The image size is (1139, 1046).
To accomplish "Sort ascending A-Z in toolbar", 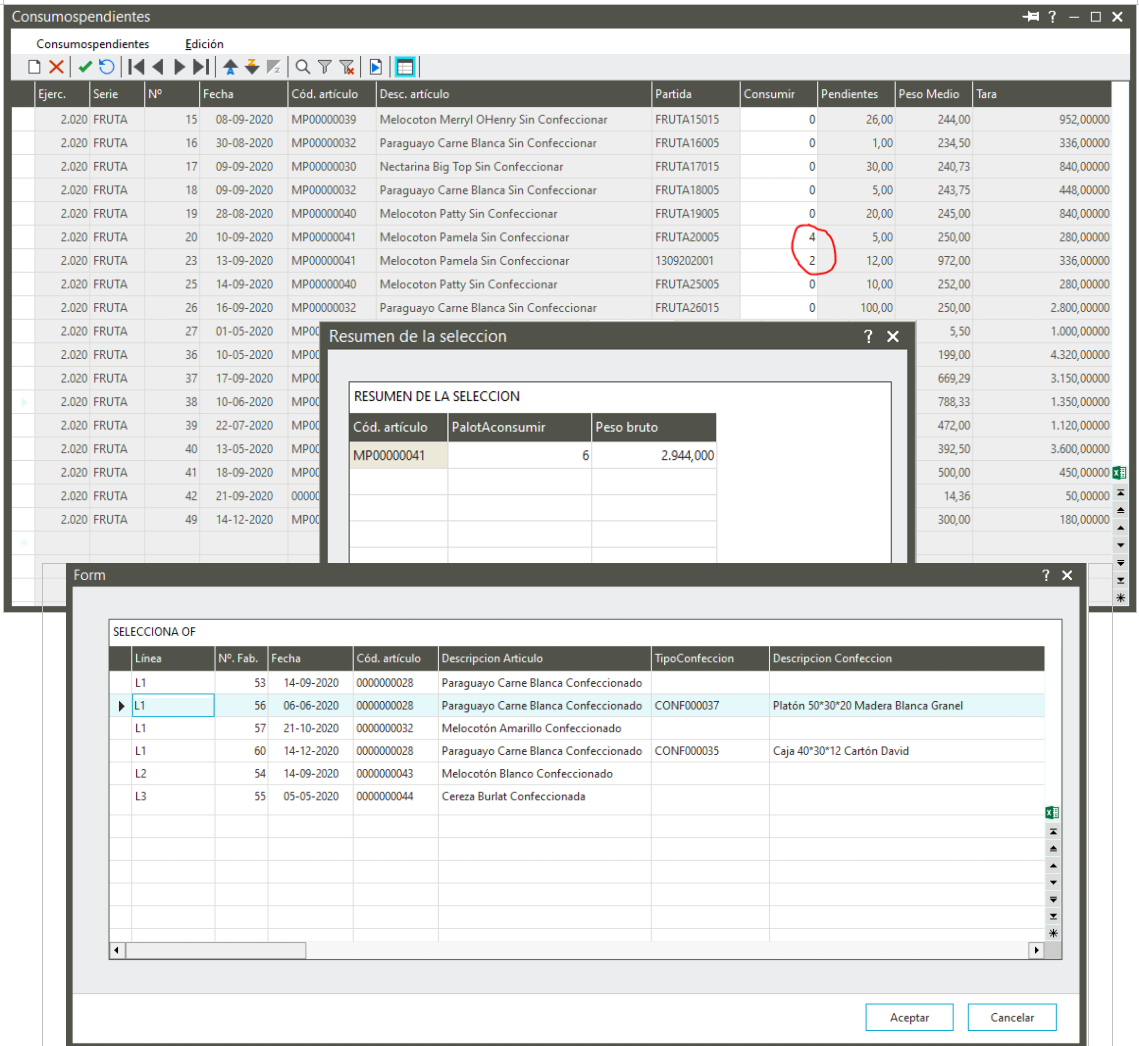I will [230, 67].
